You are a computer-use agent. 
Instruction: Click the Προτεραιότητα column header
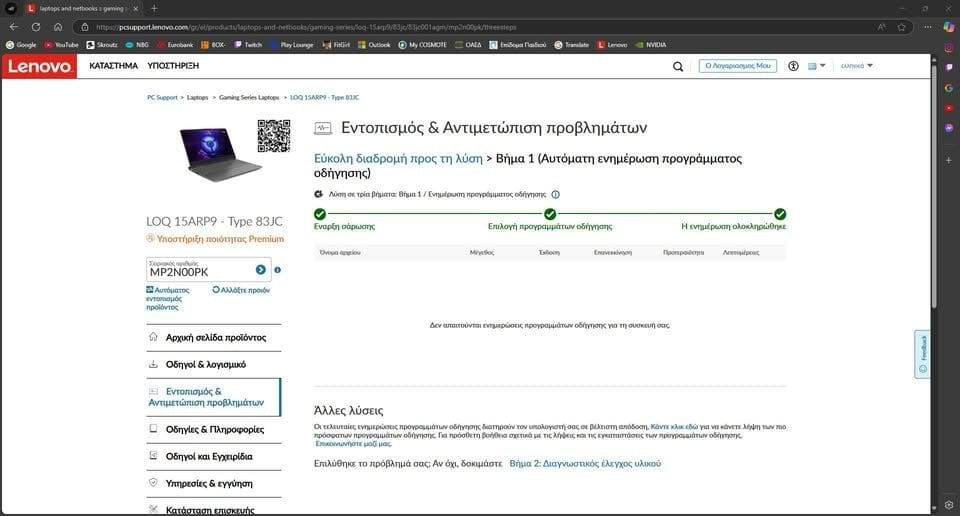coord(683,252)
